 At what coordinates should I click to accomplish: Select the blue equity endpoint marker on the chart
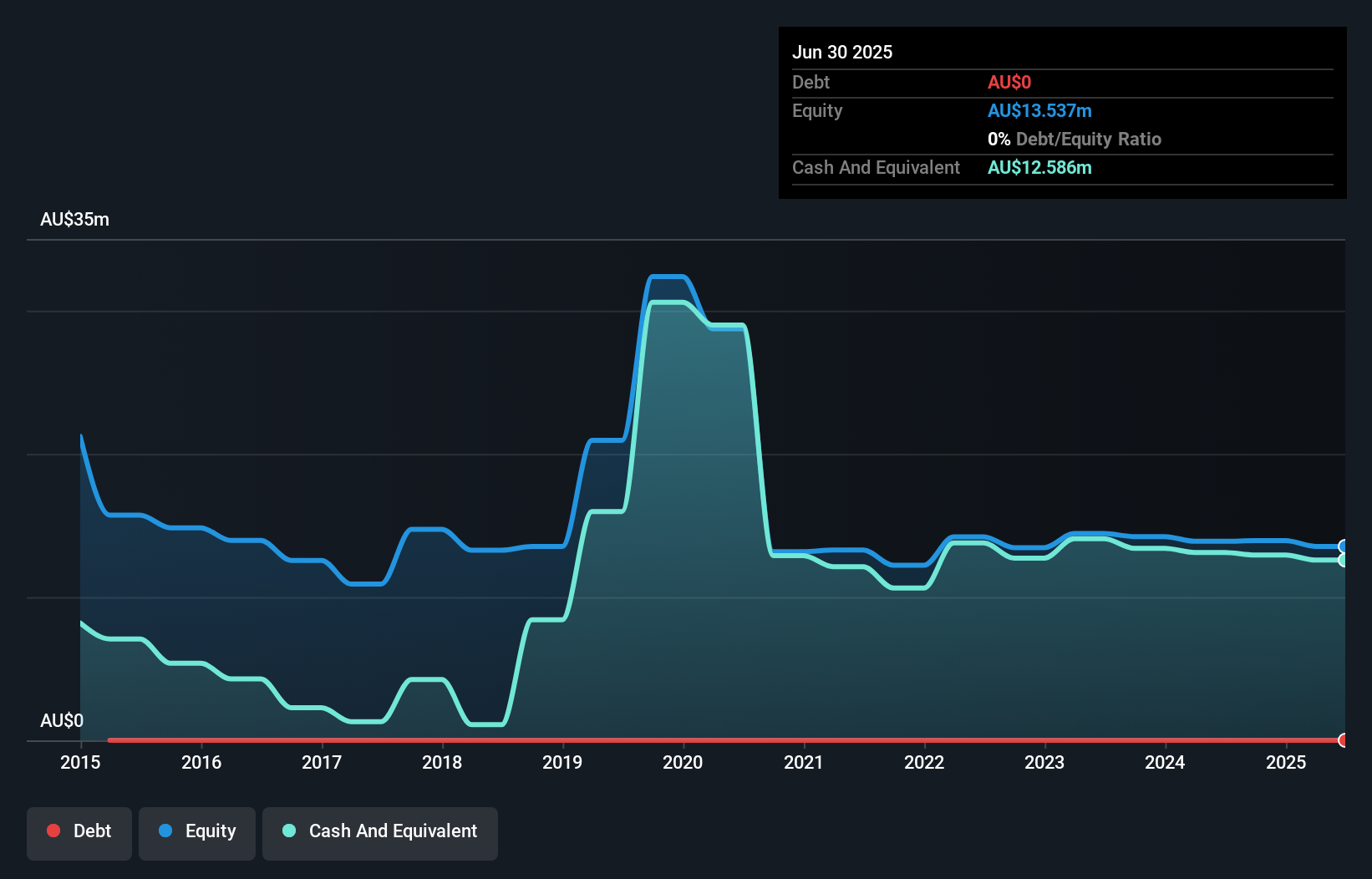1342,546
